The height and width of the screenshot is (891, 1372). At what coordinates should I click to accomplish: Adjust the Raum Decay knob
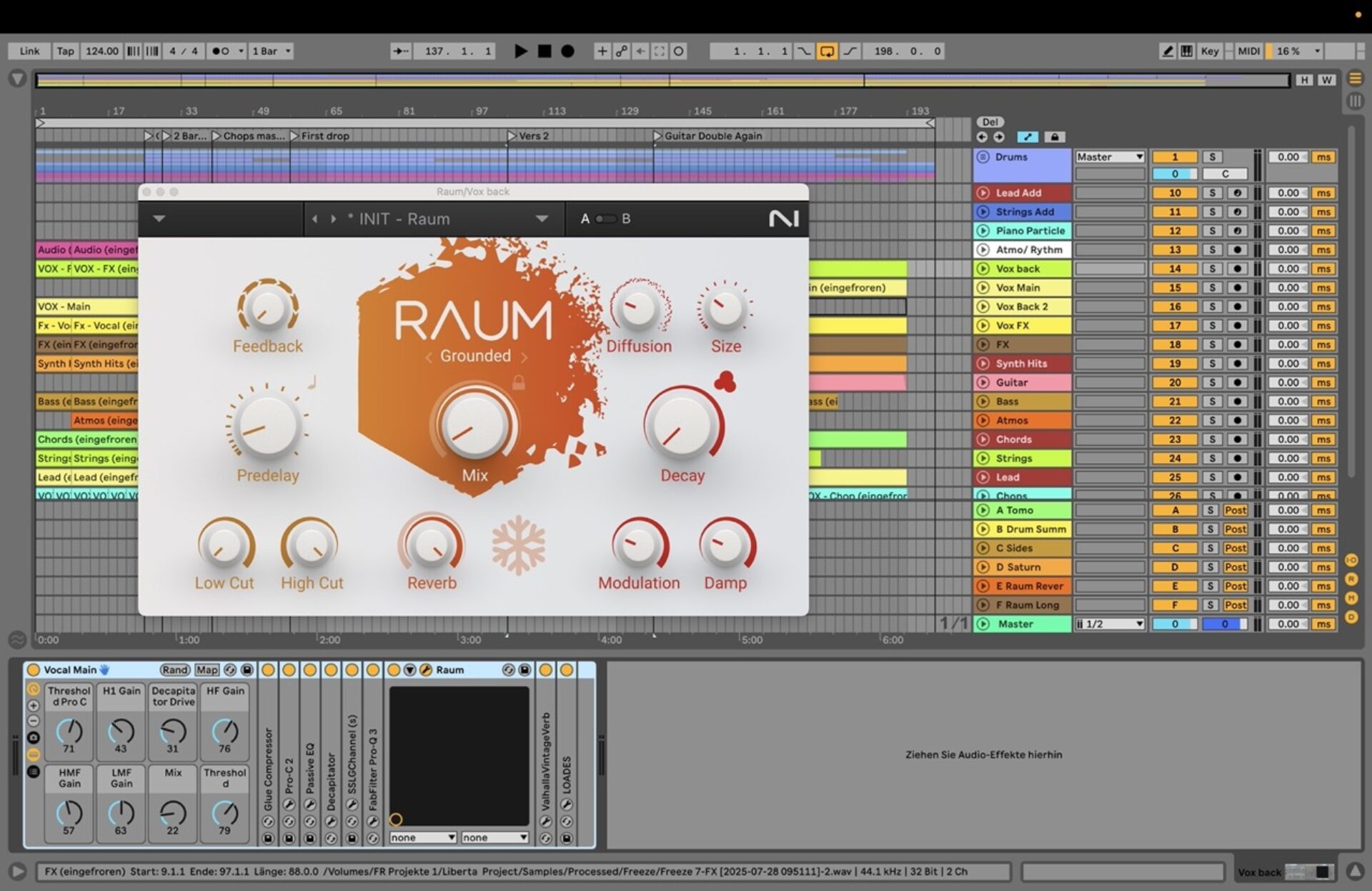tap(682, 426)
